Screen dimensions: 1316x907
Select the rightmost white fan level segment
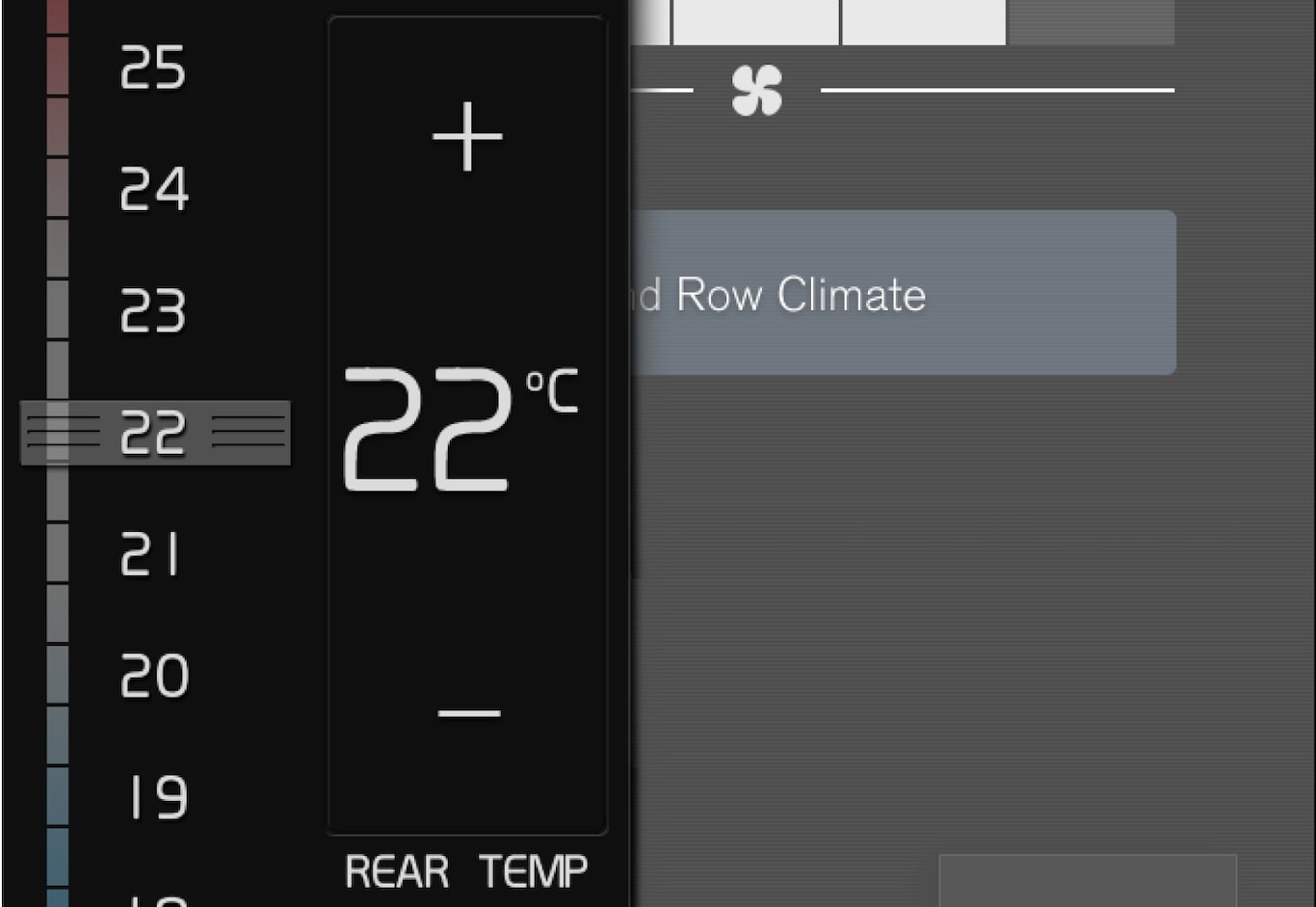[x=924, y=21]
